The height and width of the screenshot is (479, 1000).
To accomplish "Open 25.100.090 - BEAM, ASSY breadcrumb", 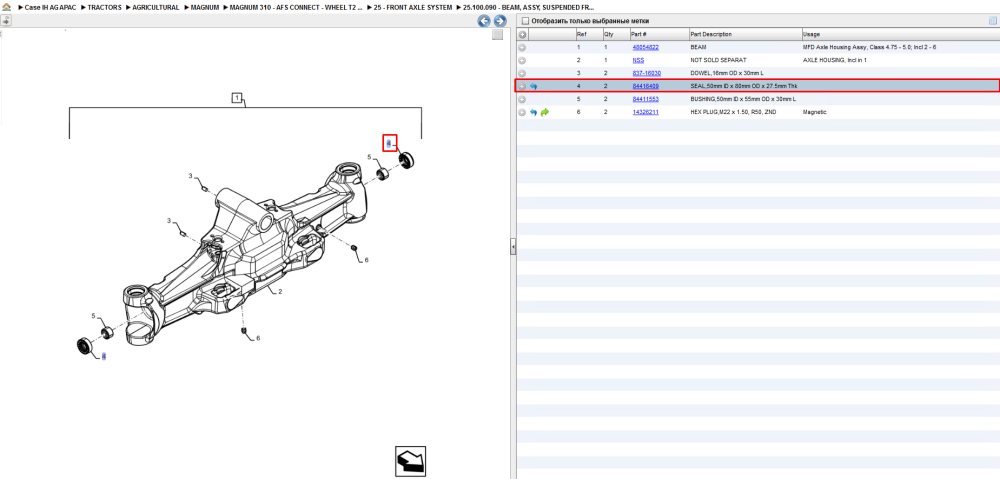I will (x=529, y=8).
